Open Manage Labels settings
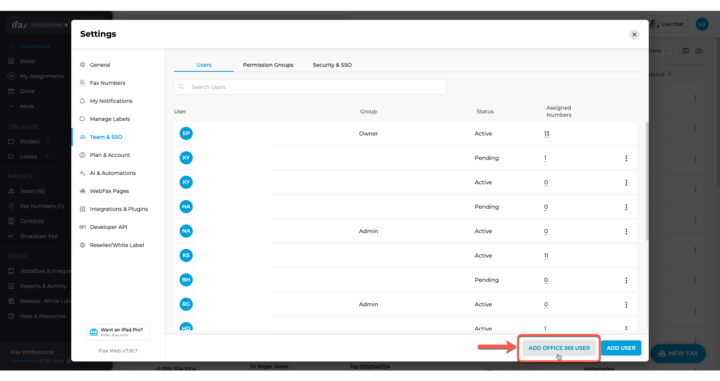The width and height of the screenshot is (720, 381). [109, 118]
